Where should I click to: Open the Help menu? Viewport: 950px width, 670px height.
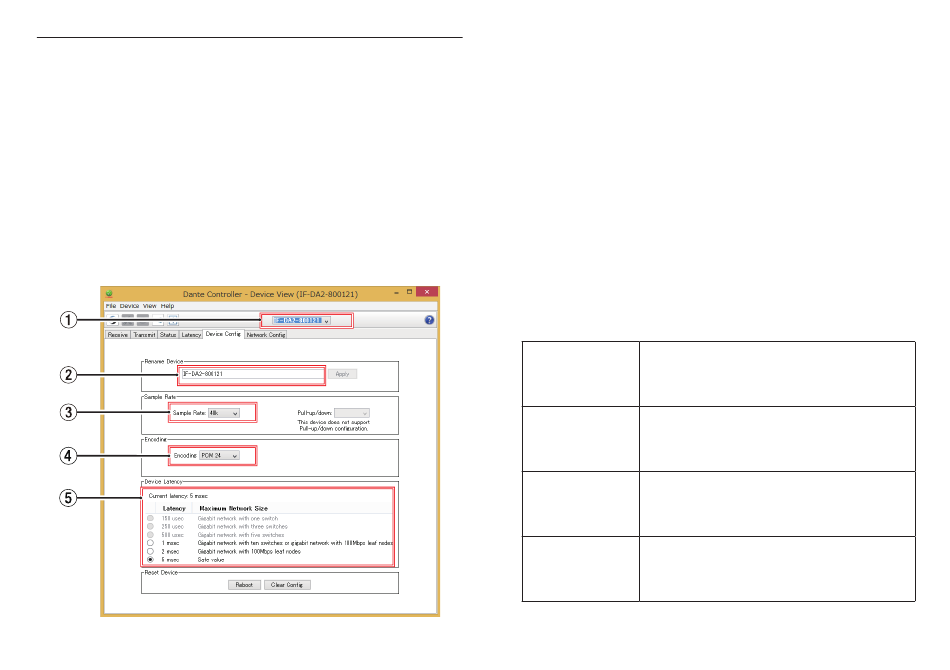tap(167, 306)
